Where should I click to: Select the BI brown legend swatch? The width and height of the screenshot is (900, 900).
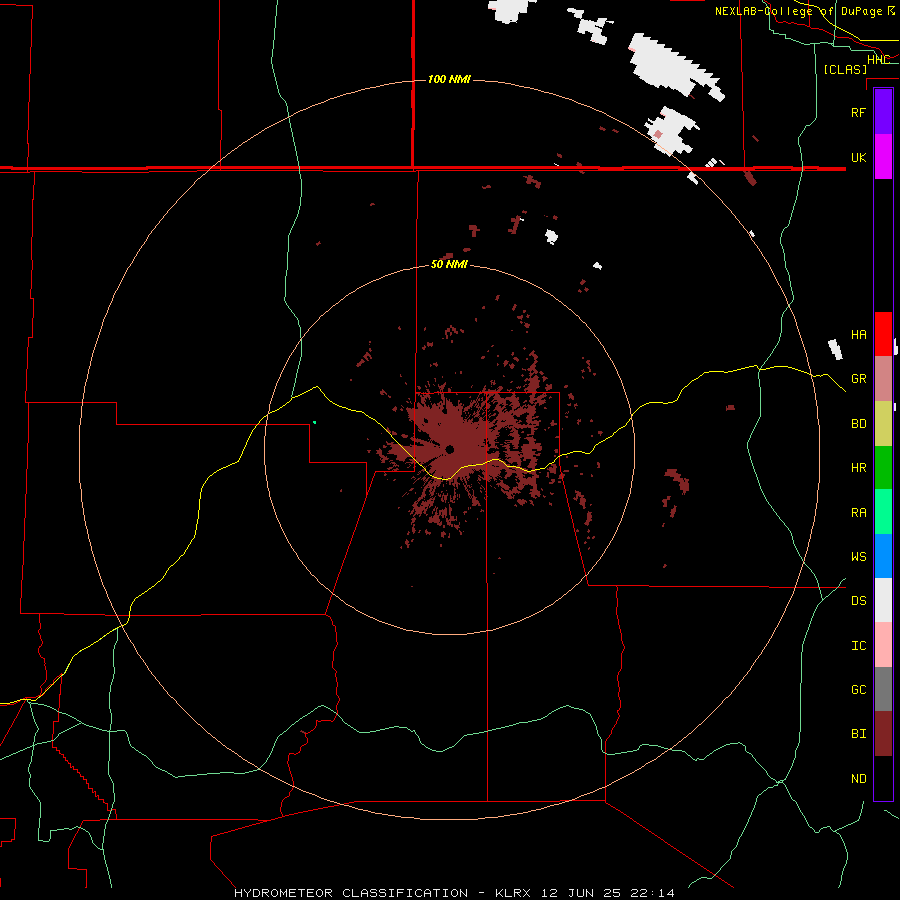tap(883, 734)
